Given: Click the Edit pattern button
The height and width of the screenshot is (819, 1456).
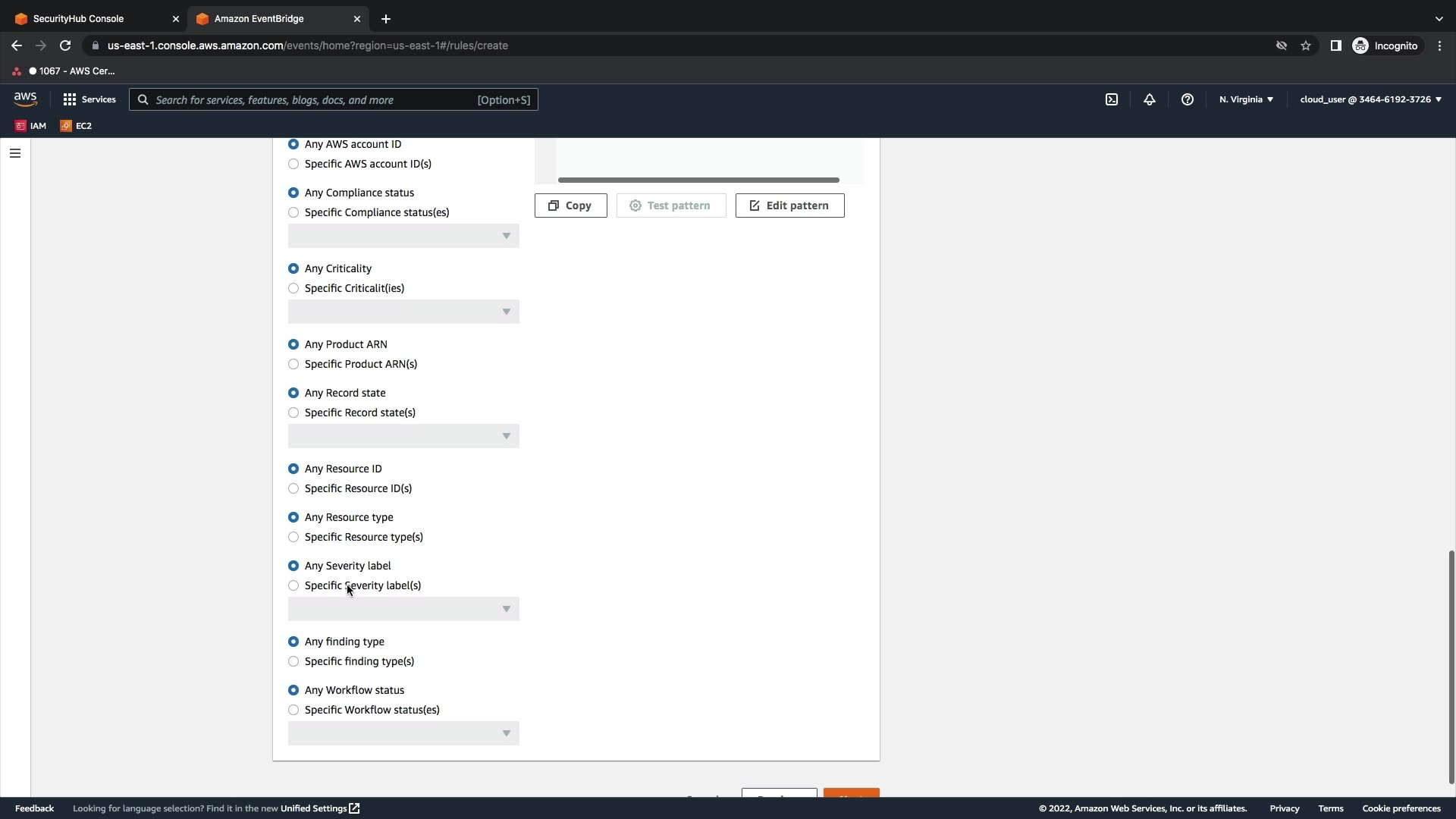Looking at the screenshot, I should (x=789, y=206).
